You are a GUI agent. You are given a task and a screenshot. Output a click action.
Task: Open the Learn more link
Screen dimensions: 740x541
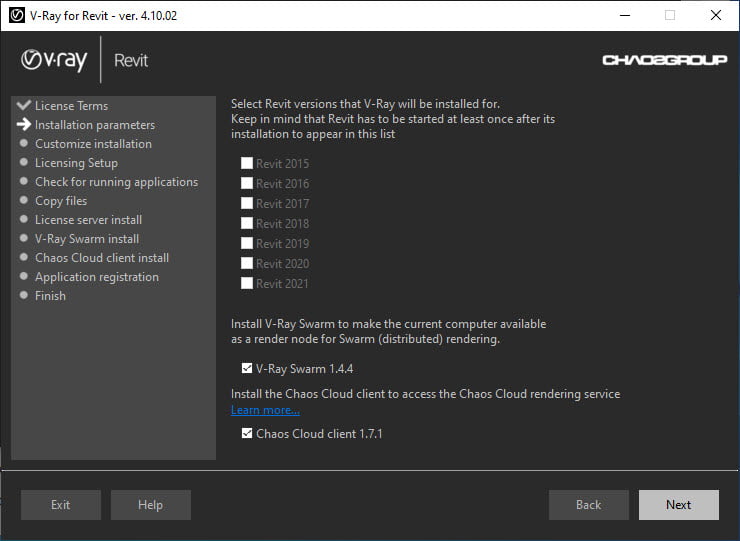point(265,410)
